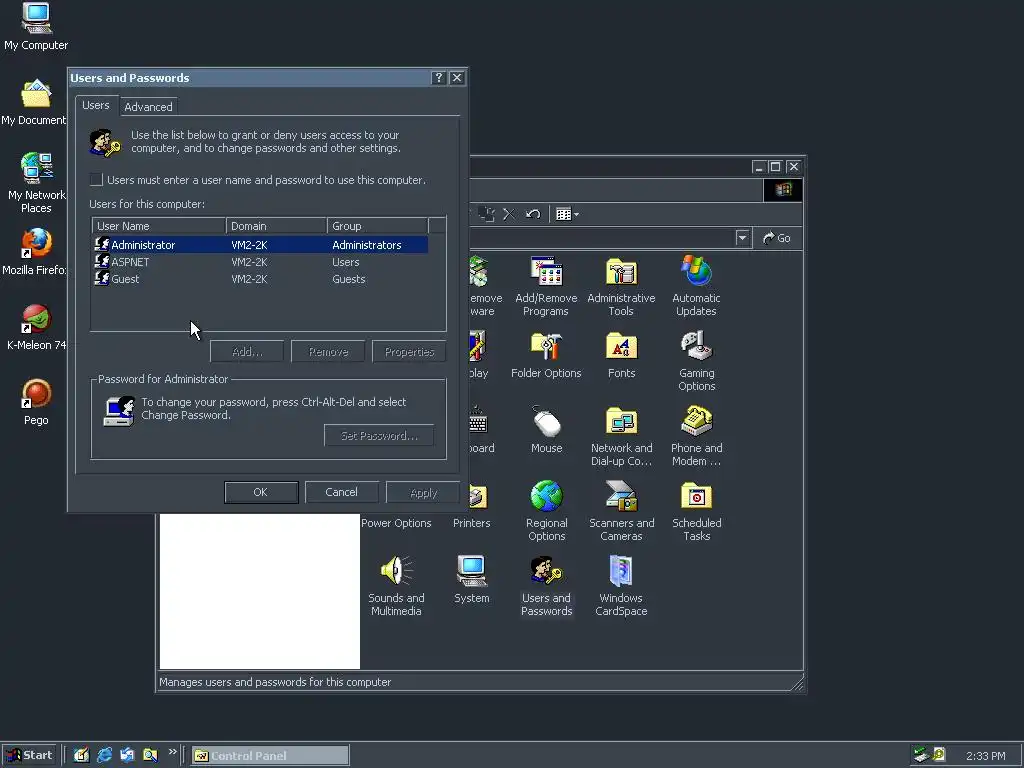Launch Mozilla Firefox from desktop
This screenshot has width=1024, height=768.
[x=34, y=252]
